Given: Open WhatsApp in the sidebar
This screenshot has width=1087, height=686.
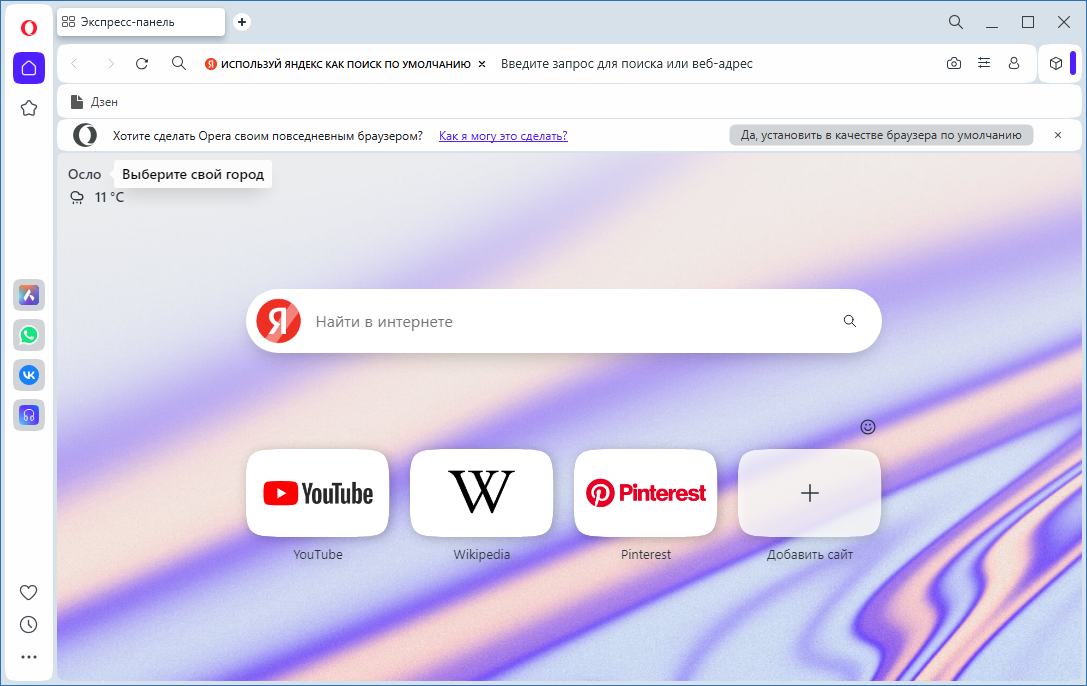Looking at the screenshot, I should [x=28, y=335].
